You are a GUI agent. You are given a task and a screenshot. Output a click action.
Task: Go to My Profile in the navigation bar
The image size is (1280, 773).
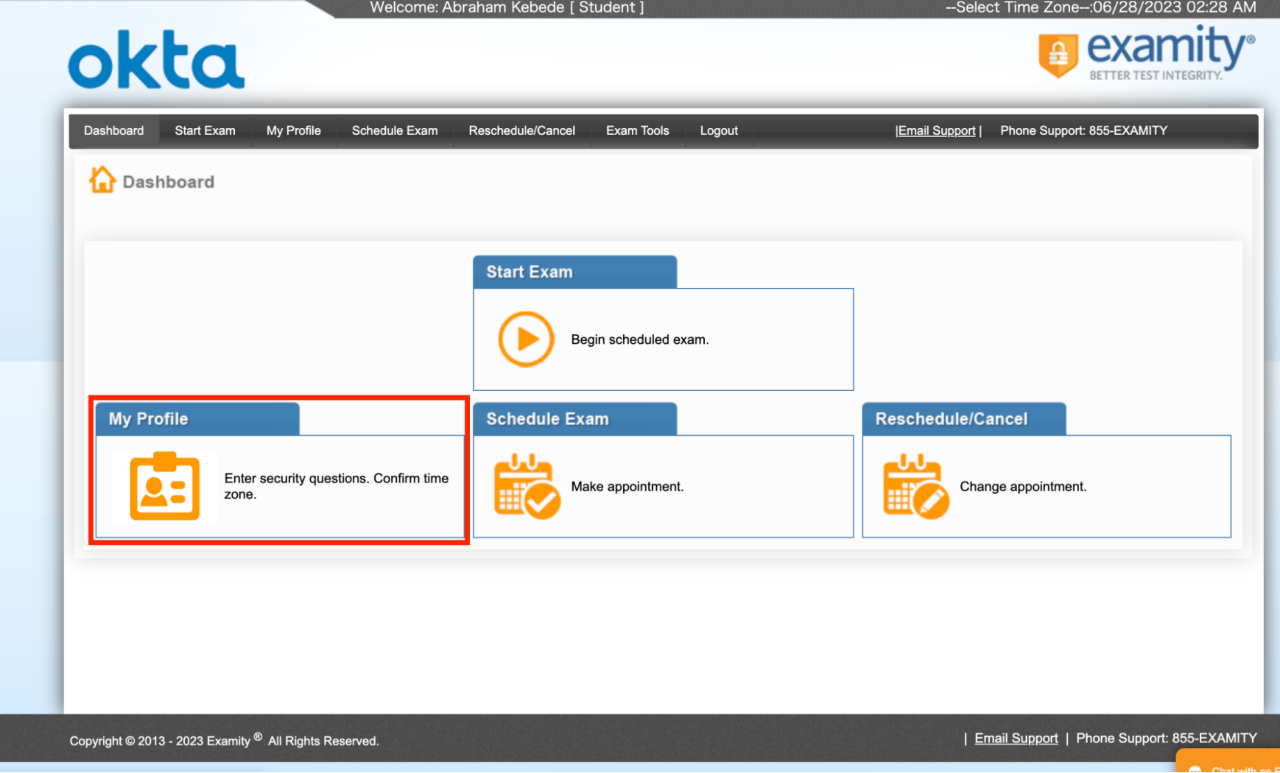tap(293, 131)
